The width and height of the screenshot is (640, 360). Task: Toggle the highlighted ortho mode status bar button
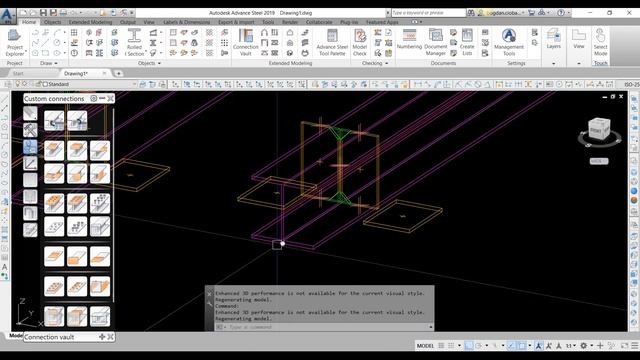(x=469, y=346)
